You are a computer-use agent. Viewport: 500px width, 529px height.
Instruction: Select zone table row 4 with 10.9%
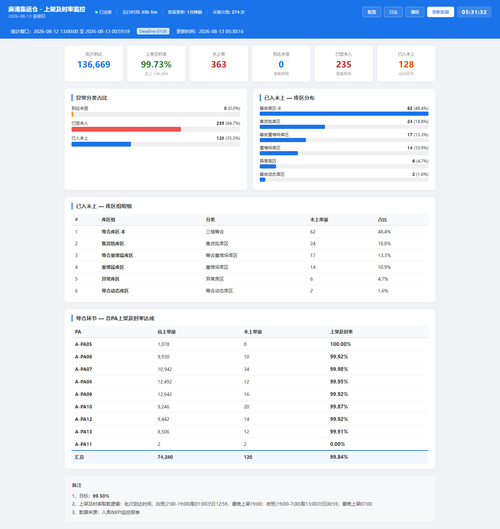point(250,267)
